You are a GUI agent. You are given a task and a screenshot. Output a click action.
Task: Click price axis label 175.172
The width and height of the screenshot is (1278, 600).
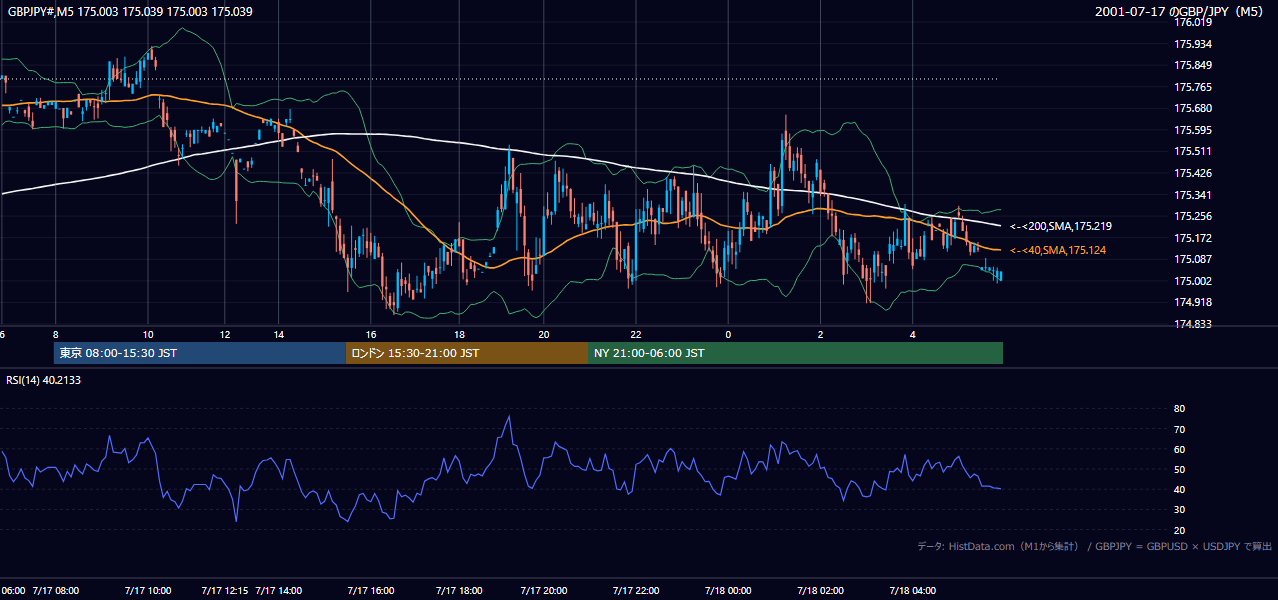[1193, 238]
